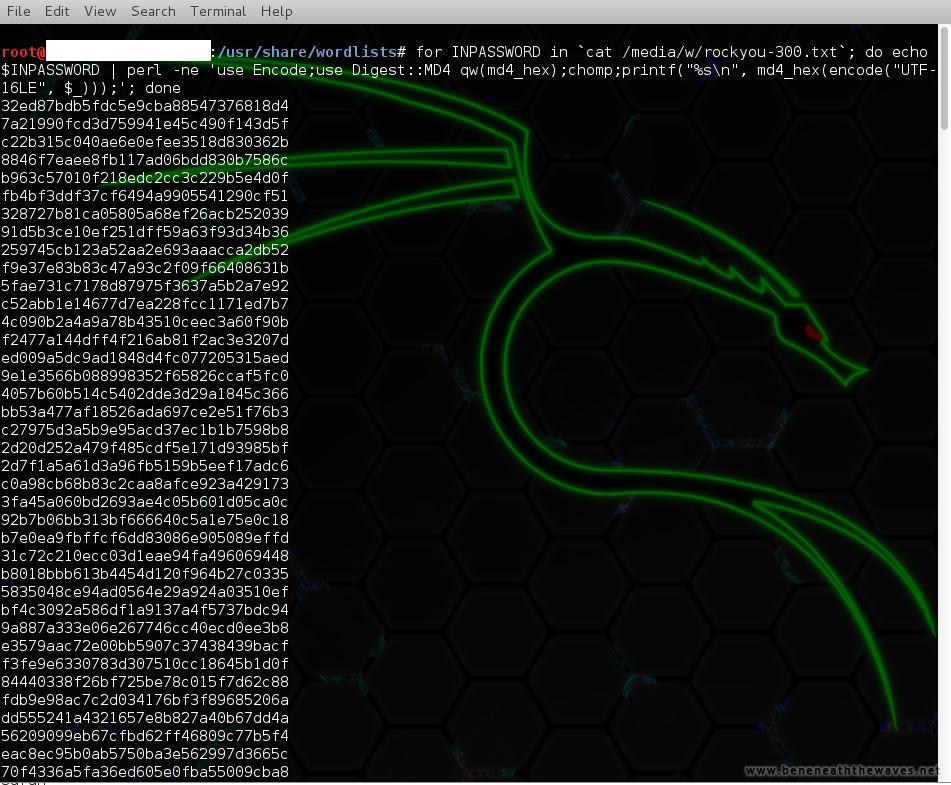951x785 pixels.
Task: Open the File menu
Action: pos(18,12)
